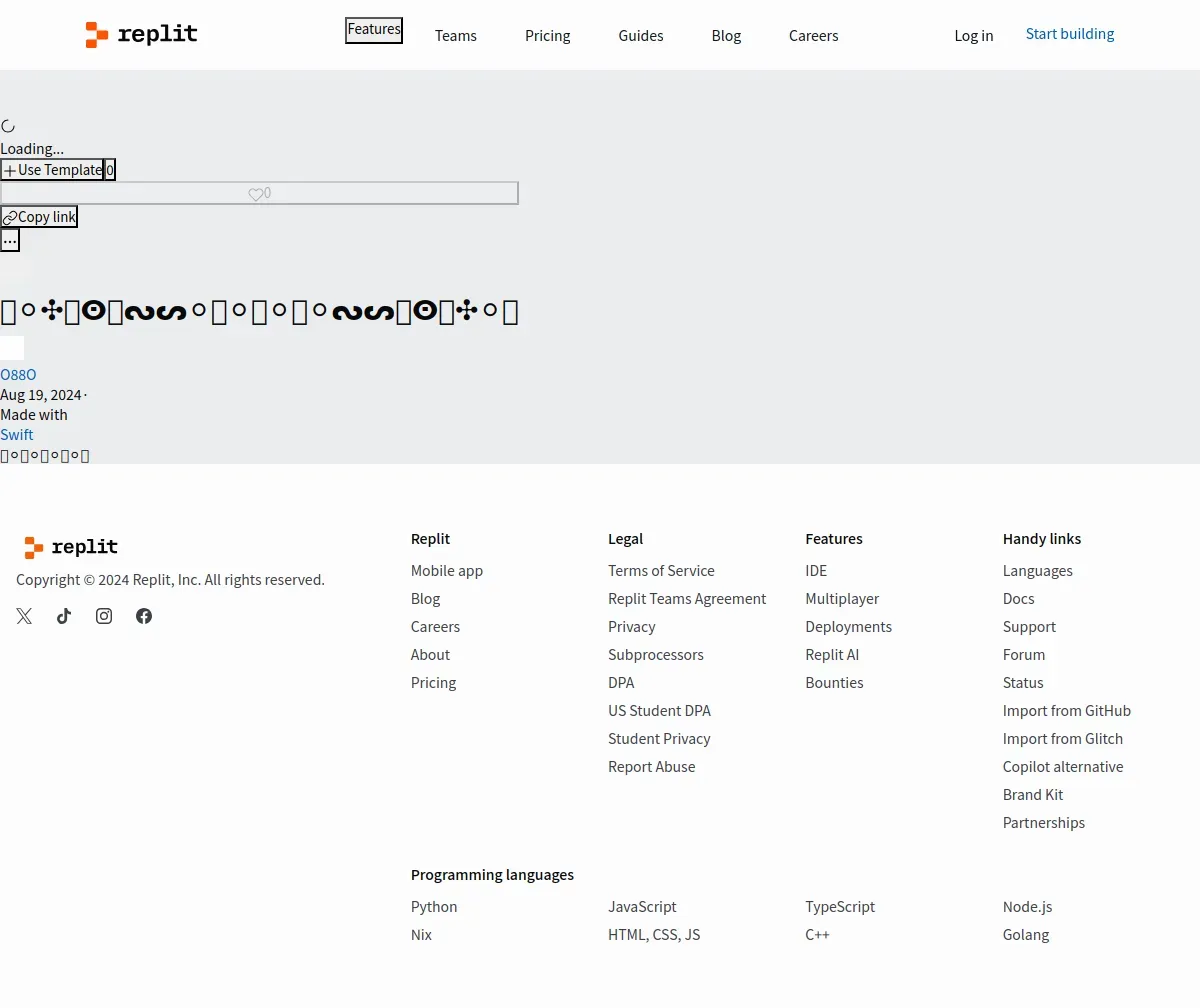The width and height of the screenshot is (1200, 1008).
Task: Open DPA footer link
Action: click(621, 683)
